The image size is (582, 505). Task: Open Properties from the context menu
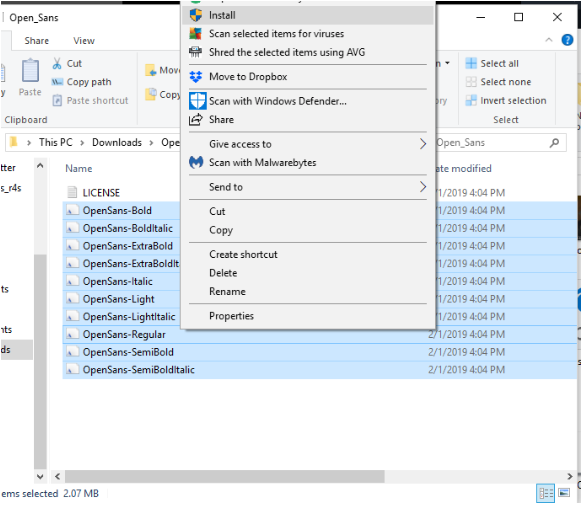click(308, 316)
